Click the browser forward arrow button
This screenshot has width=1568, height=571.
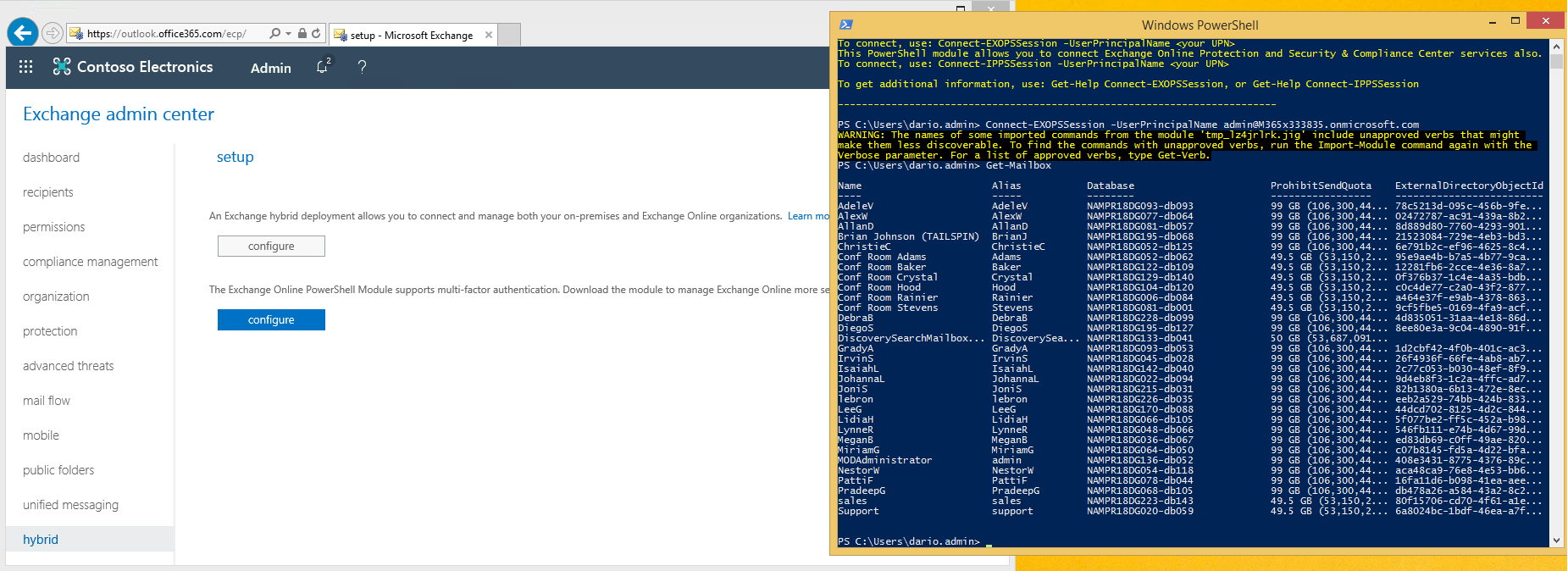coord(53,33)
